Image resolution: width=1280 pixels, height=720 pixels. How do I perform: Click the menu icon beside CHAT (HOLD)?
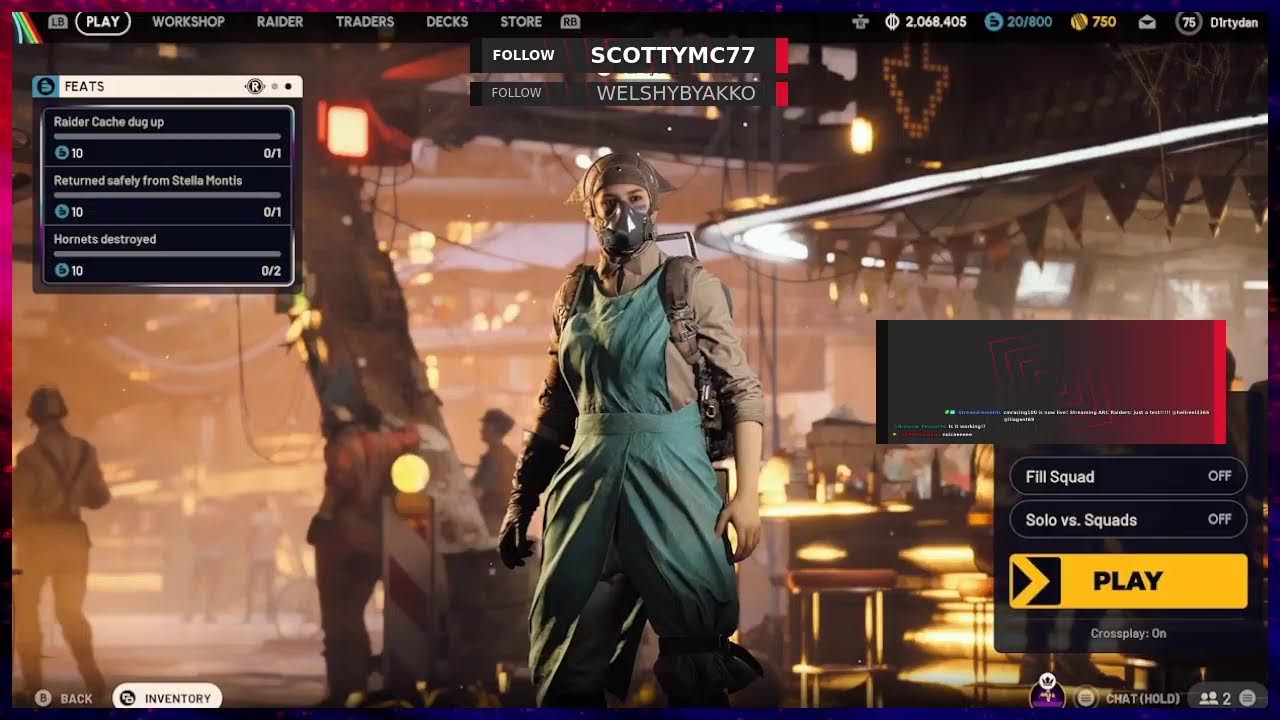(x=1085, y=698)
